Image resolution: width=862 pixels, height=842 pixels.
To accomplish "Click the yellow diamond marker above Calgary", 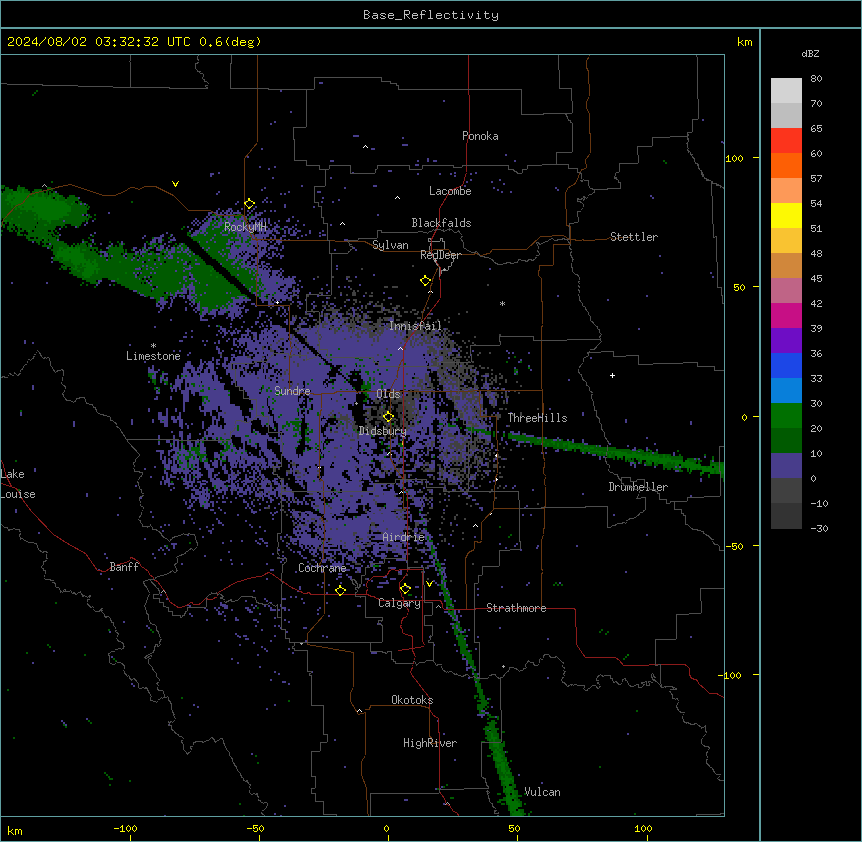I will [x=405, y=589].
